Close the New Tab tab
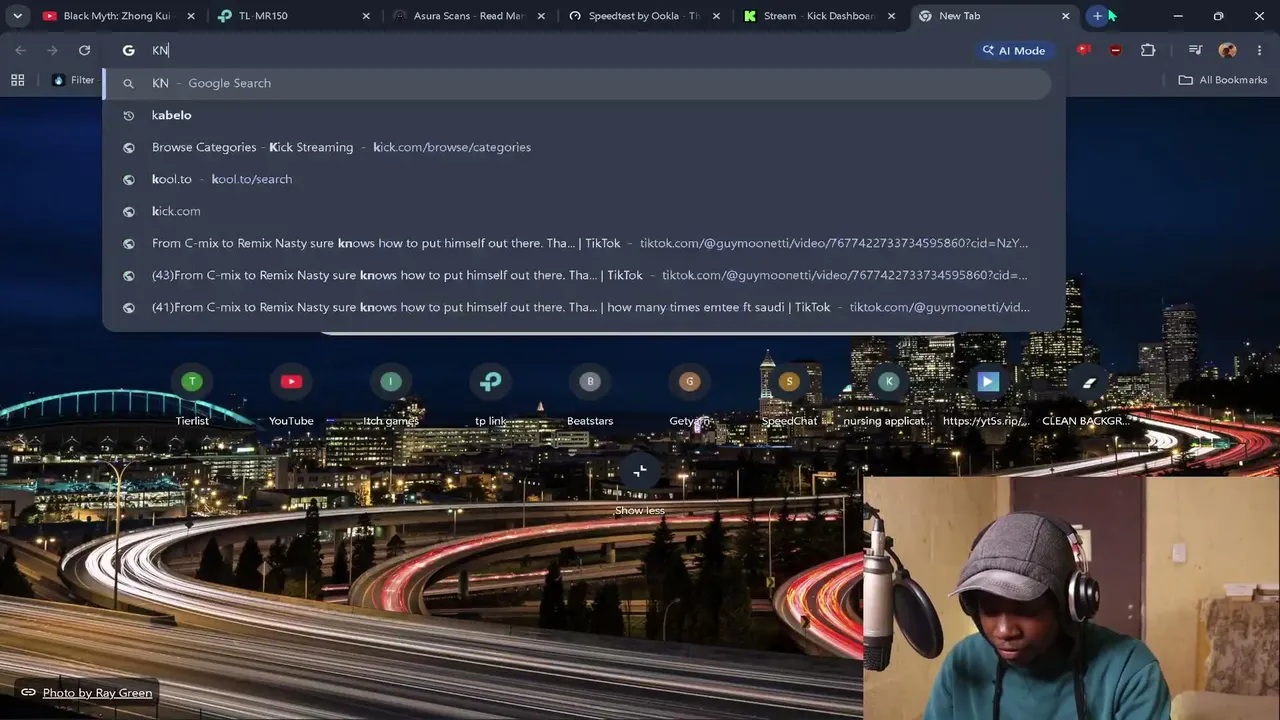 coord(1066,16)
